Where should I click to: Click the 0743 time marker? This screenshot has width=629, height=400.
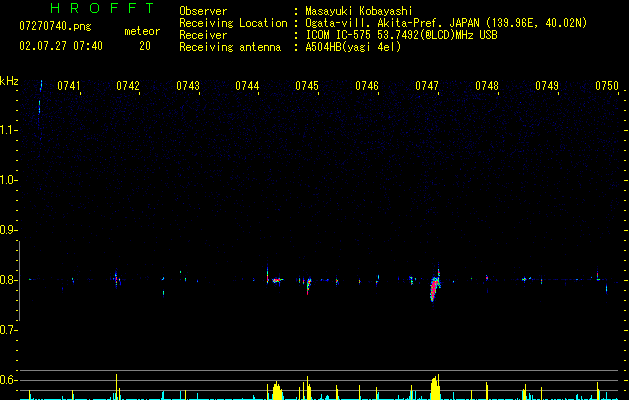(188, 86)
